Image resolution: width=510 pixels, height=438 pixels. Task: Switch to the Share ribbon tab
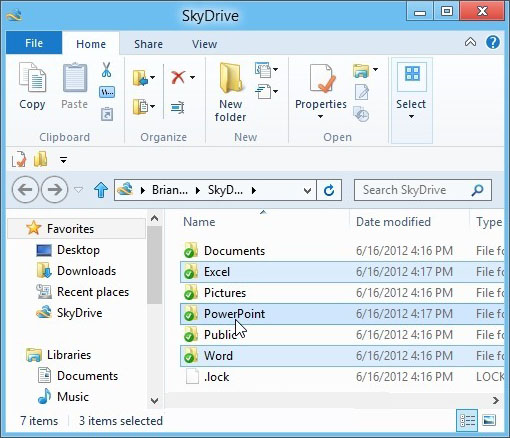148,44
